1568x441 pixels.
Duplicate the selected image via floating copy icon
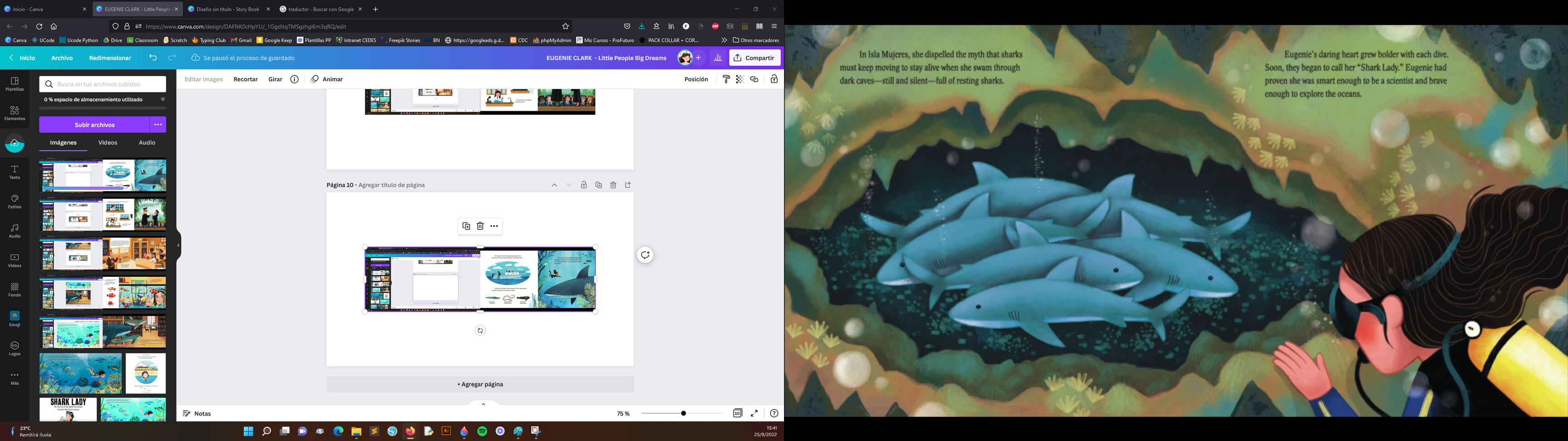tap(466, 226)
